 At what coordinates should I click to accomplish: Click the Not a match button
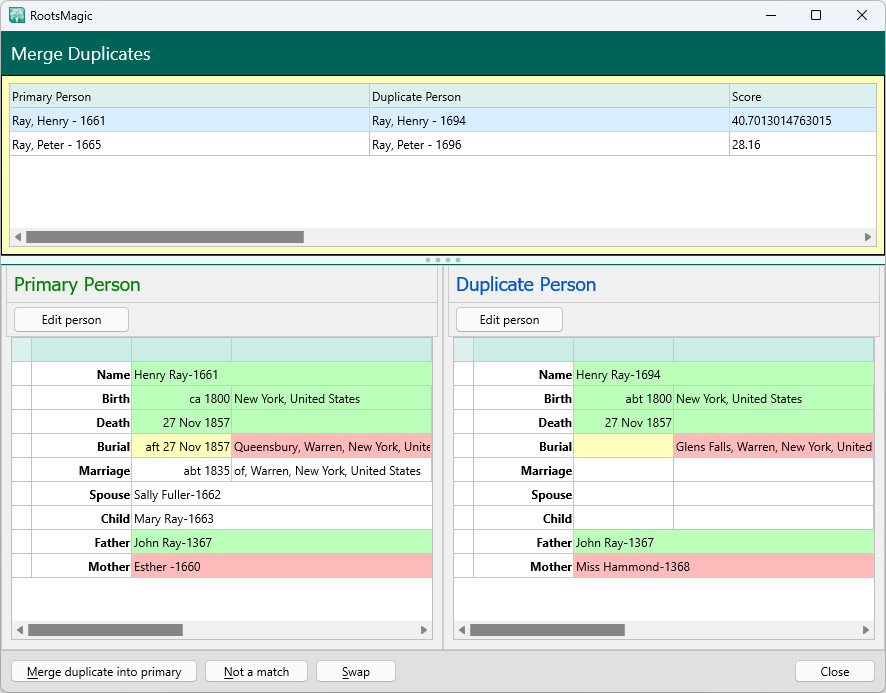click(x=256, y=672)
